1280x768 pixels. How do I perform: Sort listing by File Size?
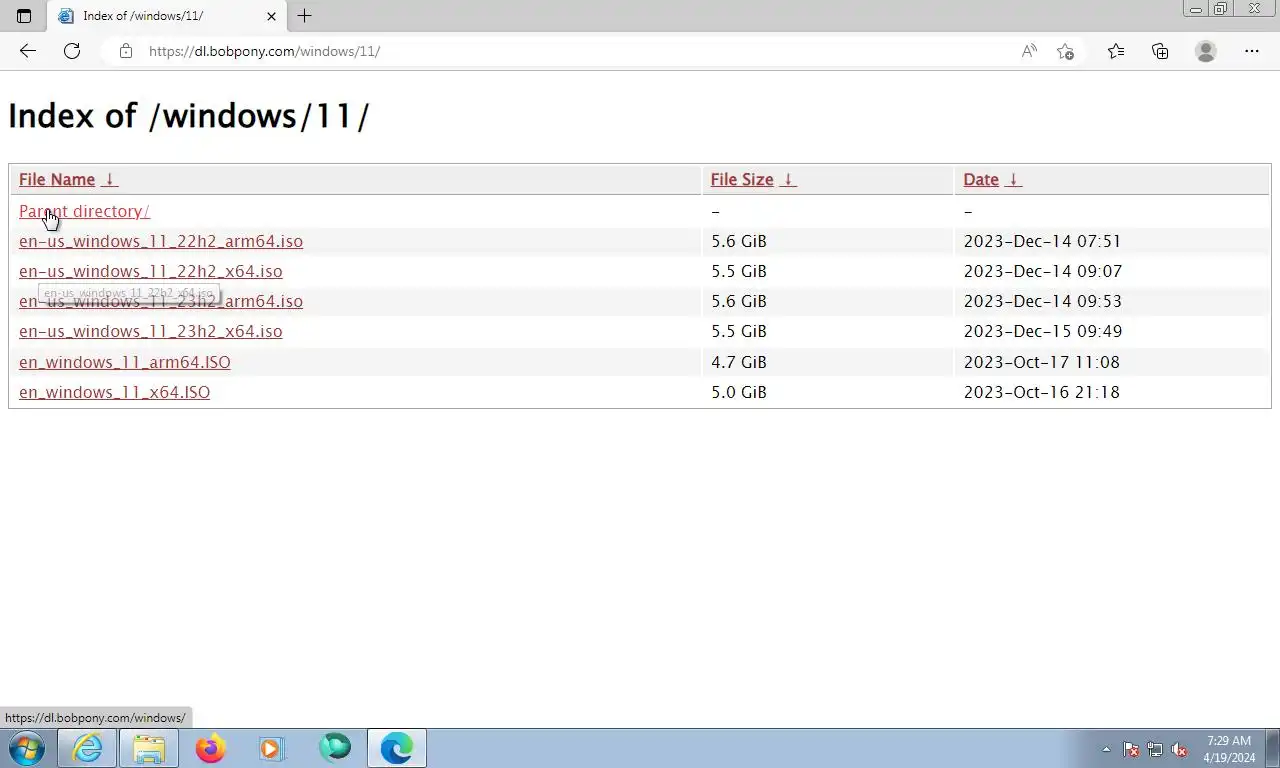742,180
